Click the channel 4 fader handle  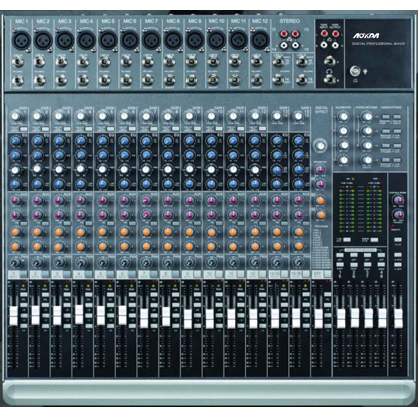tap(79, 314)
